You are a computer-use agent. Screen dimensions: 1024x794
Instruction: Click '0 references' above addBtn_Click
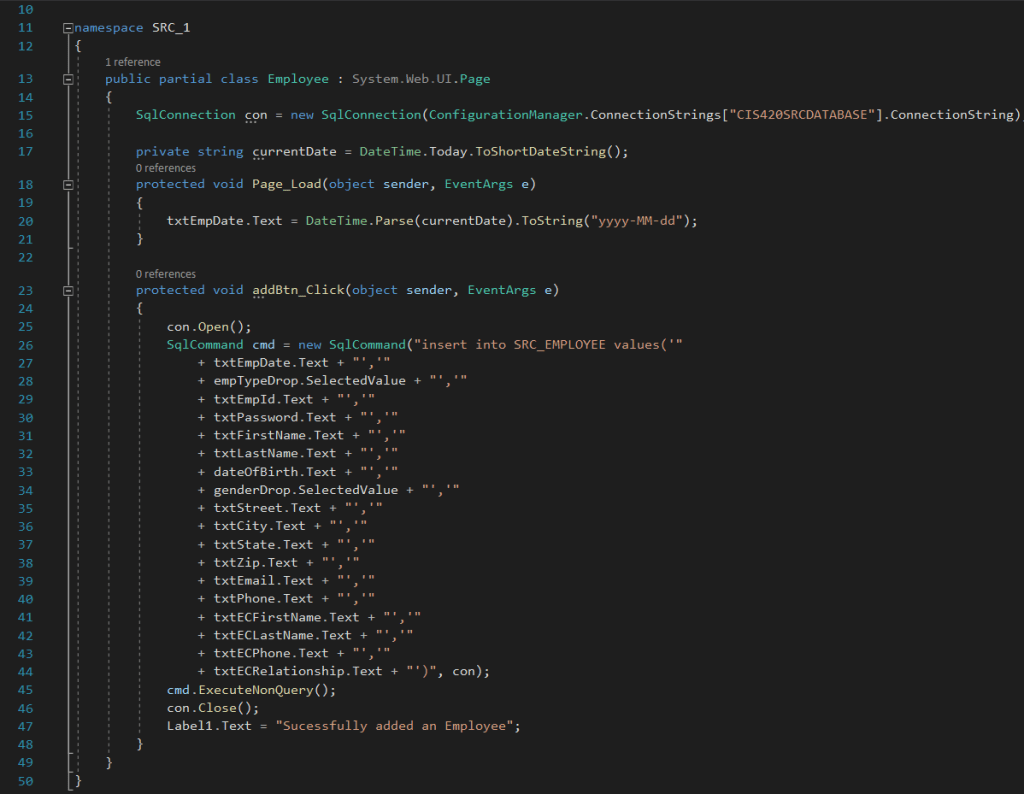click(x=166, y=274)
